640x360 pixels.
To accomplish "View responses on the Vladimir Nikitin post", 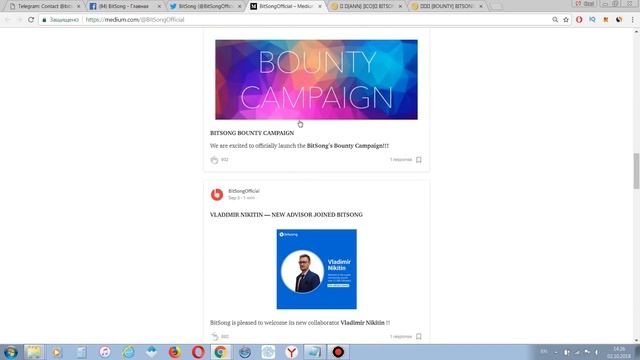I will pos(401,336).
